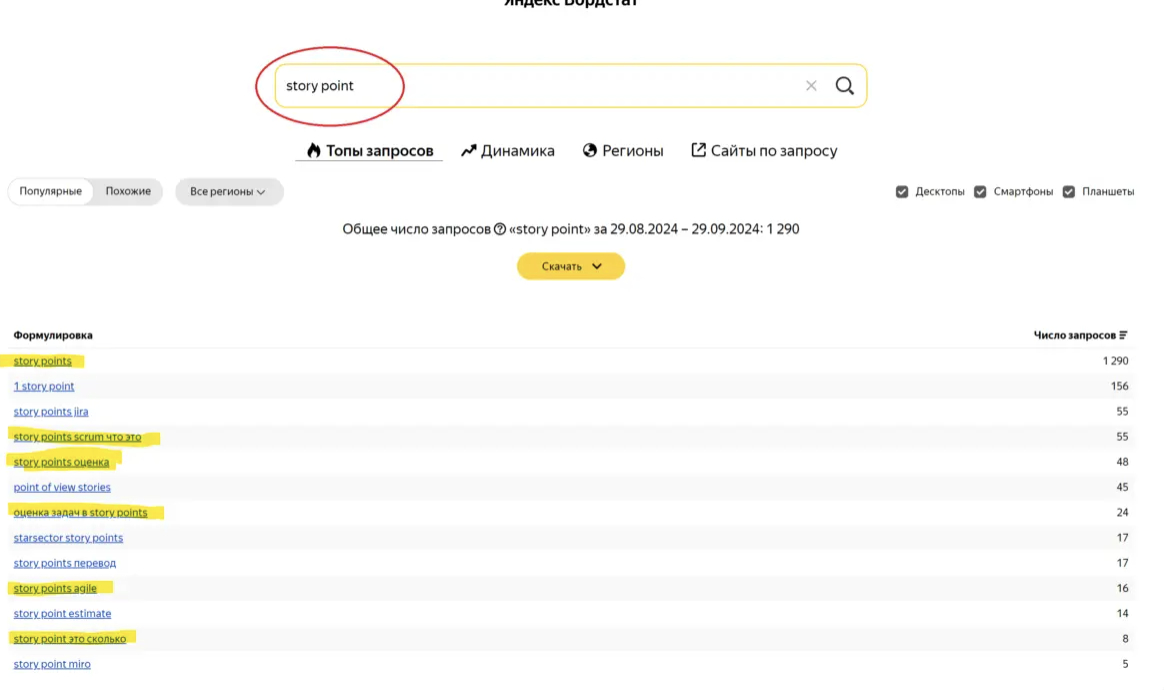Expand the Скачать download menu

[570, 266]
